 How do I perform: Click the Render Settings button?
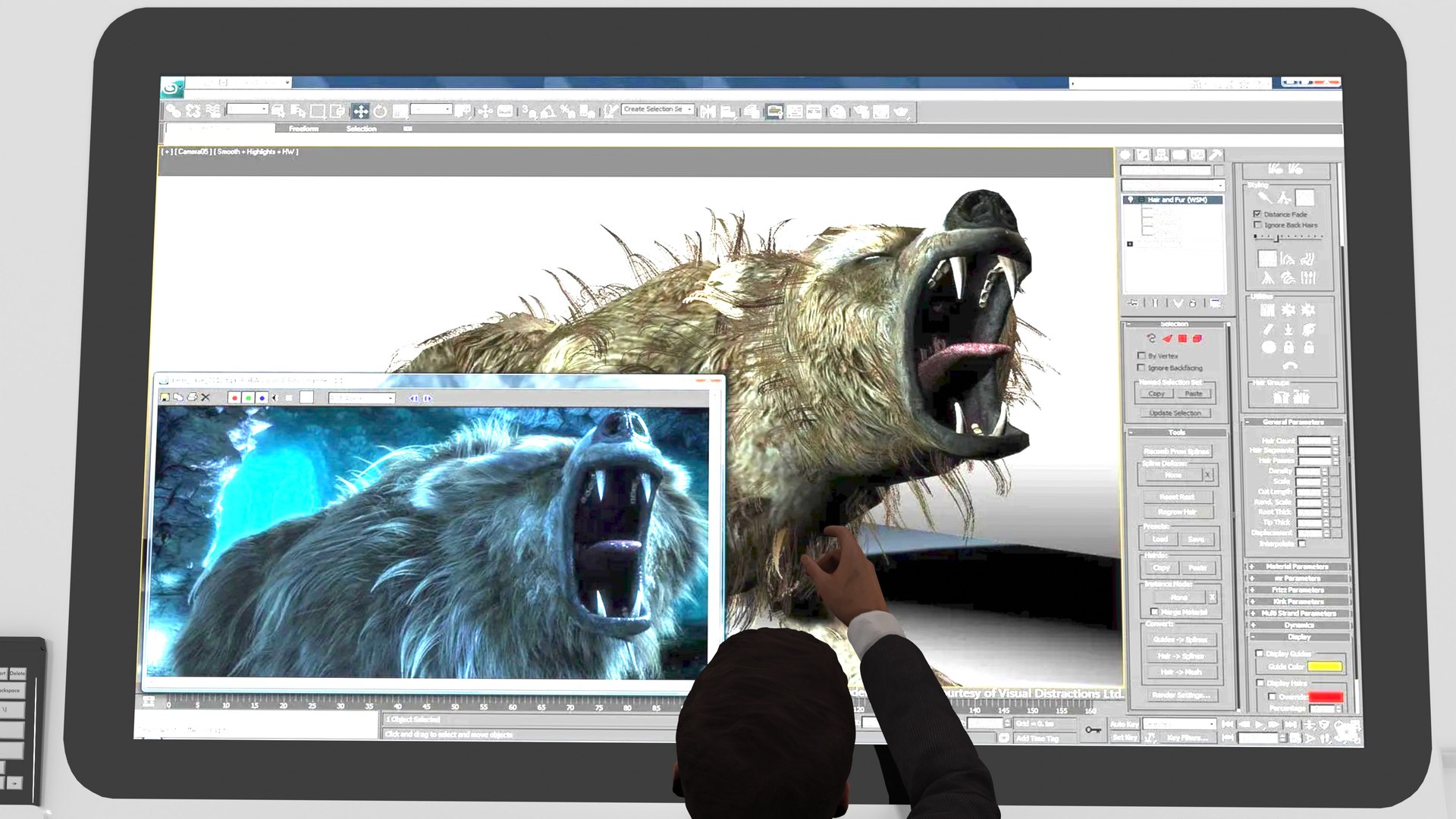[1181, 695]
